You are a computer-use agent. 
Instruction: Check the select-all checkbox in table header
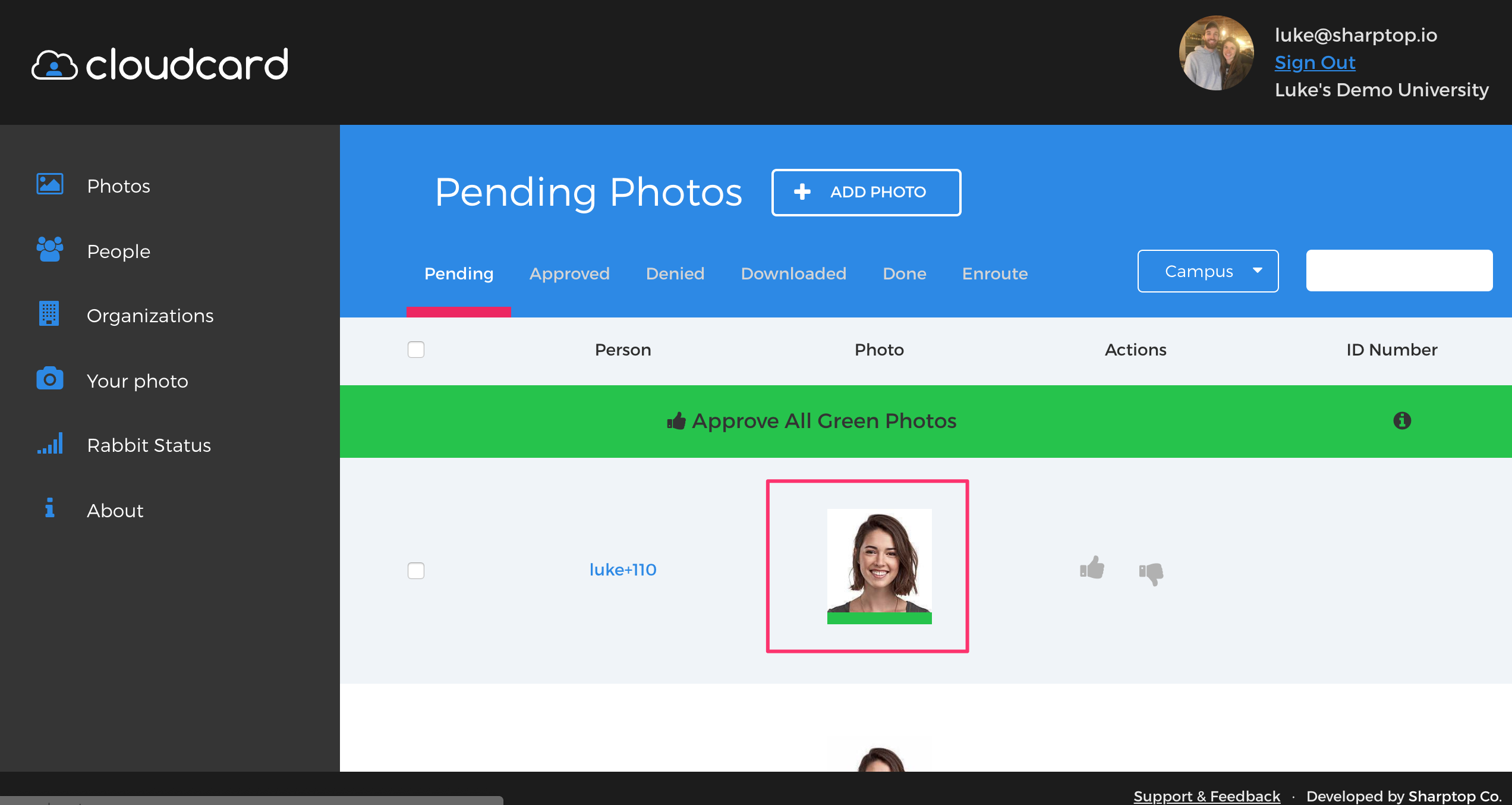point(416,350)
